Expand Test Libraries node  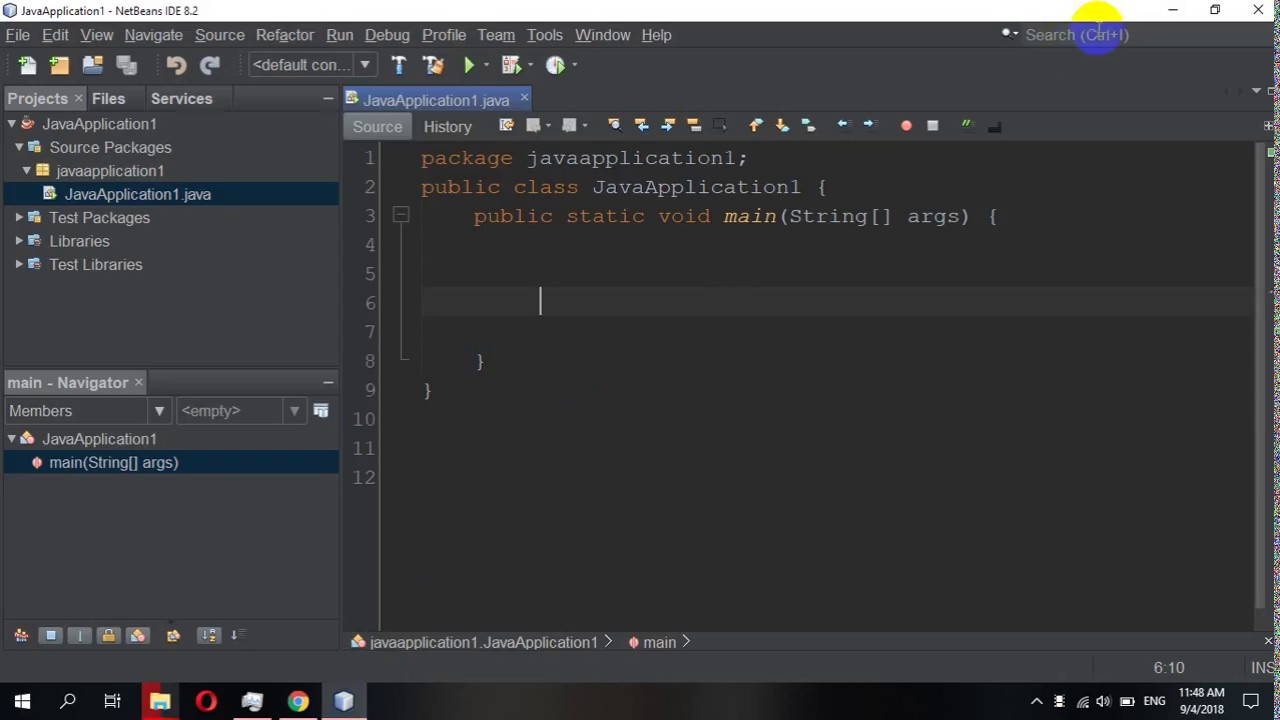tap(19, 264)
